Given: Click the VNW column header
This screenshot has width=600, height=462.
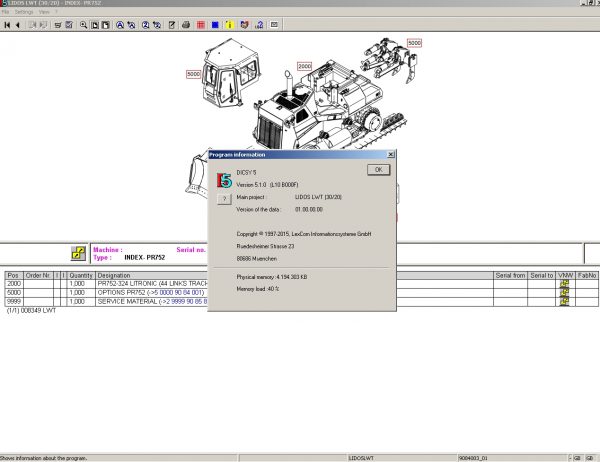Looking at the screenshot, I should point(565,275).
